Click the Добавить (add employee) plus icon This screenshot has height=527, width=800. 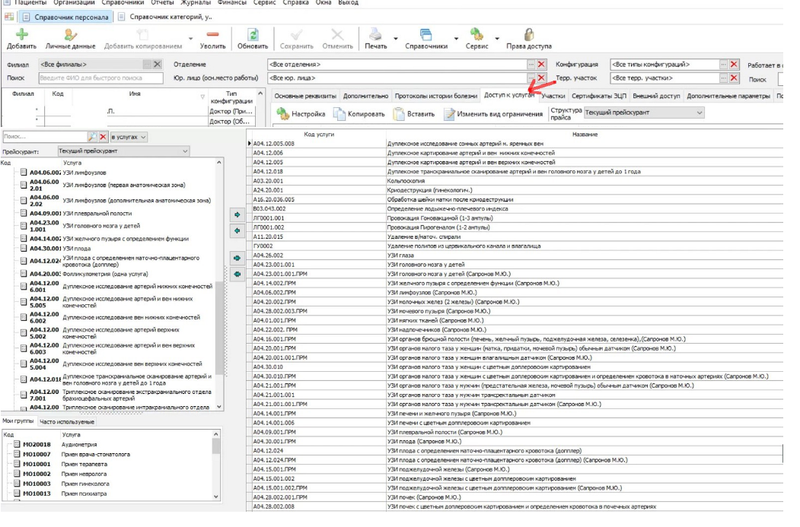tap(21, 35)
